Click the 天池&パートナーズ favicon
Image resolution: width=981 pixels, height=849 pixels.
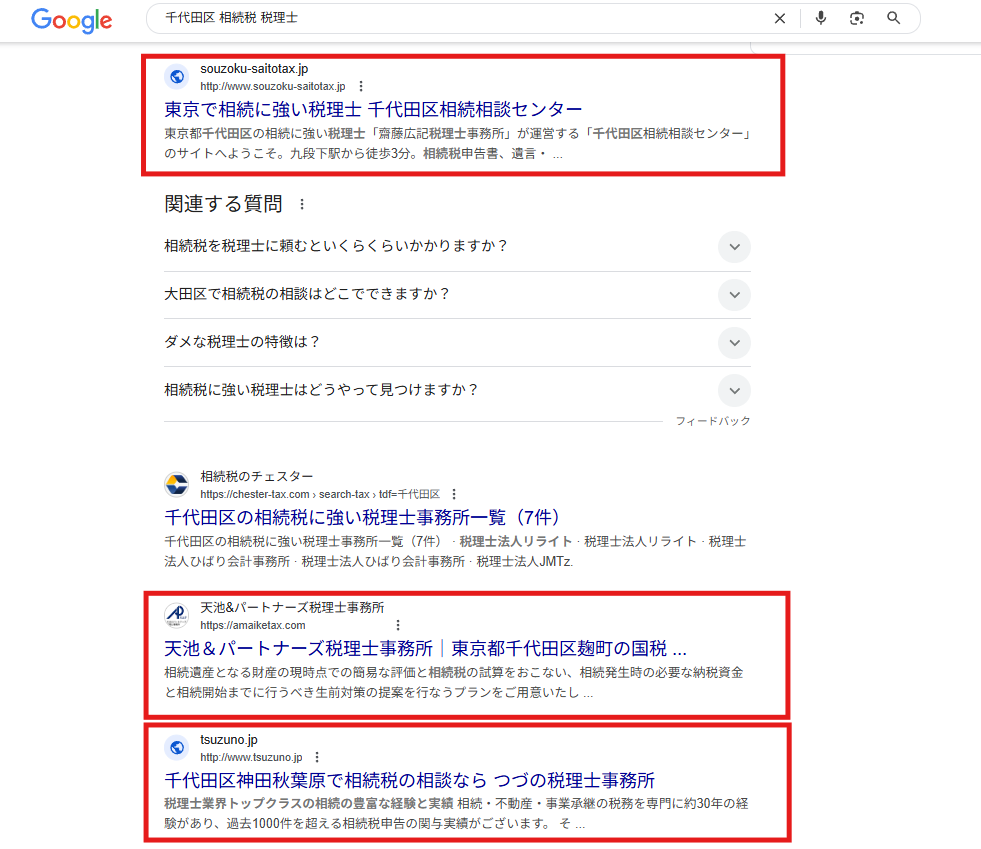[176, 615]
